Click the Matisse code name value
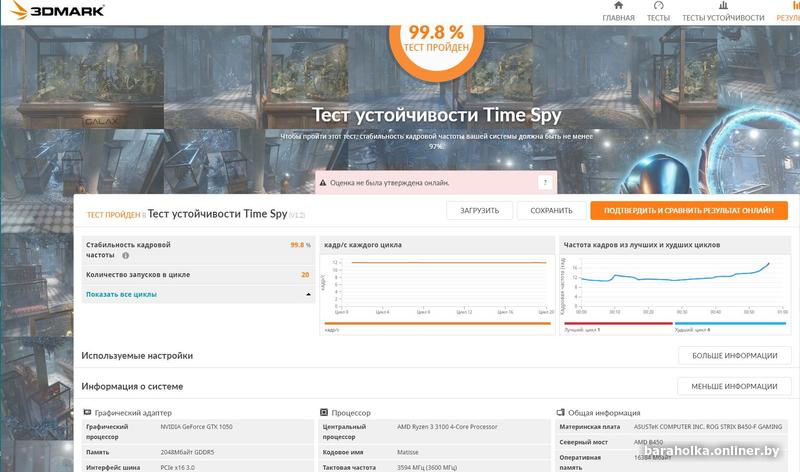The image size is (800, 472). [408, 452]
